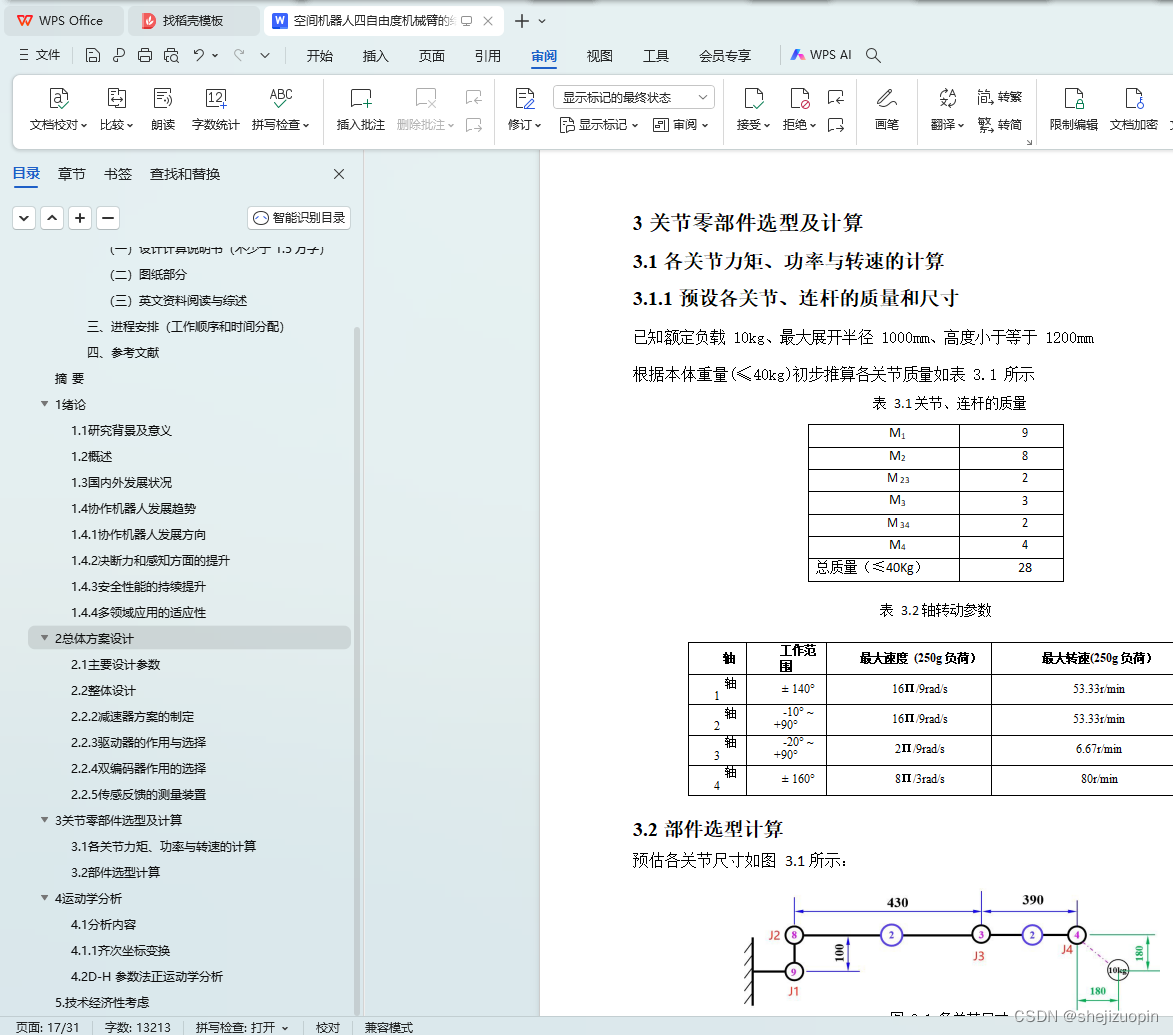The height and width of the screenshot is (1035, 1173).
Task: Open the 页面 ribbon tab
Action: tap(432, 55)
